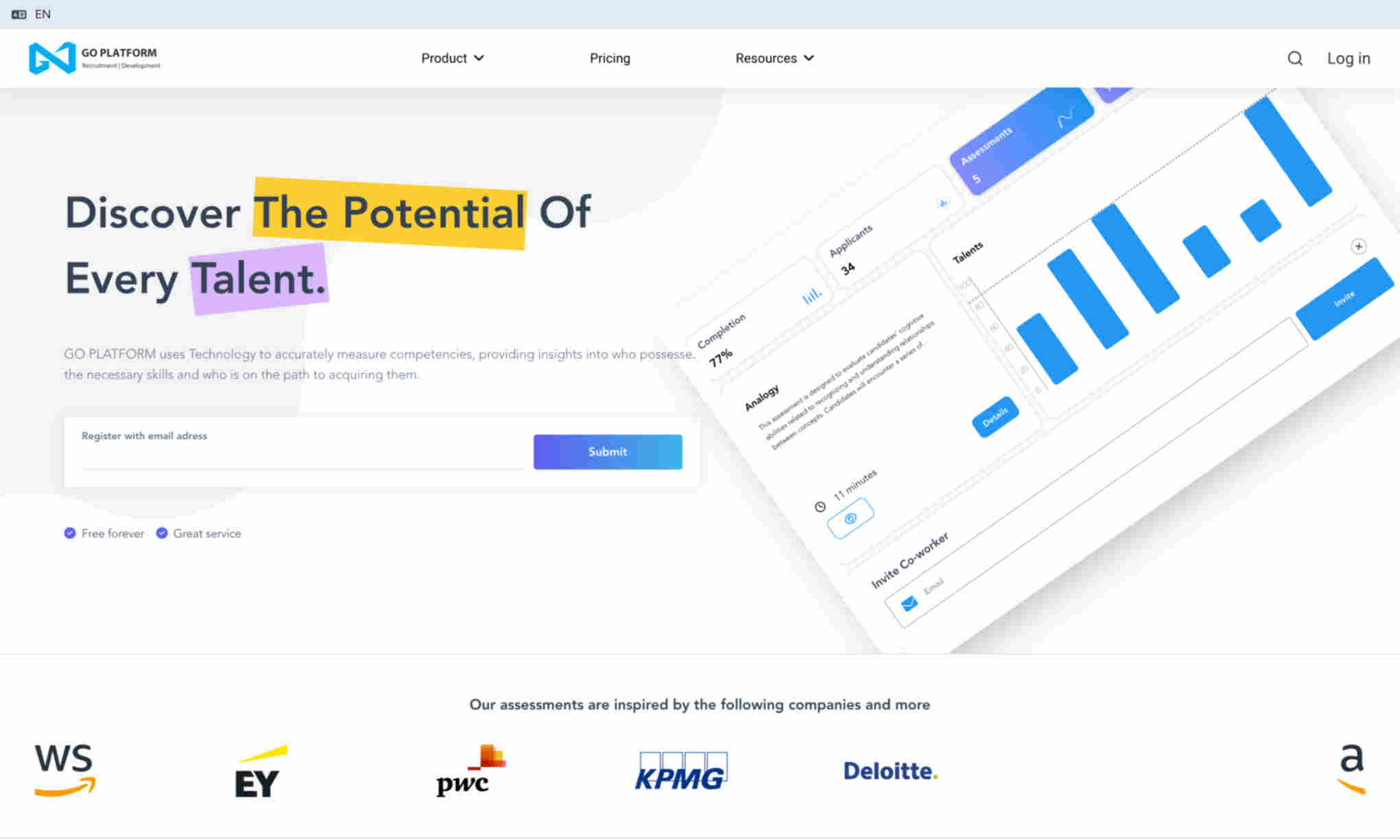Open the Pricing menu item
The width and height of the screenshot is (1400, 840).
pos(611,58)
